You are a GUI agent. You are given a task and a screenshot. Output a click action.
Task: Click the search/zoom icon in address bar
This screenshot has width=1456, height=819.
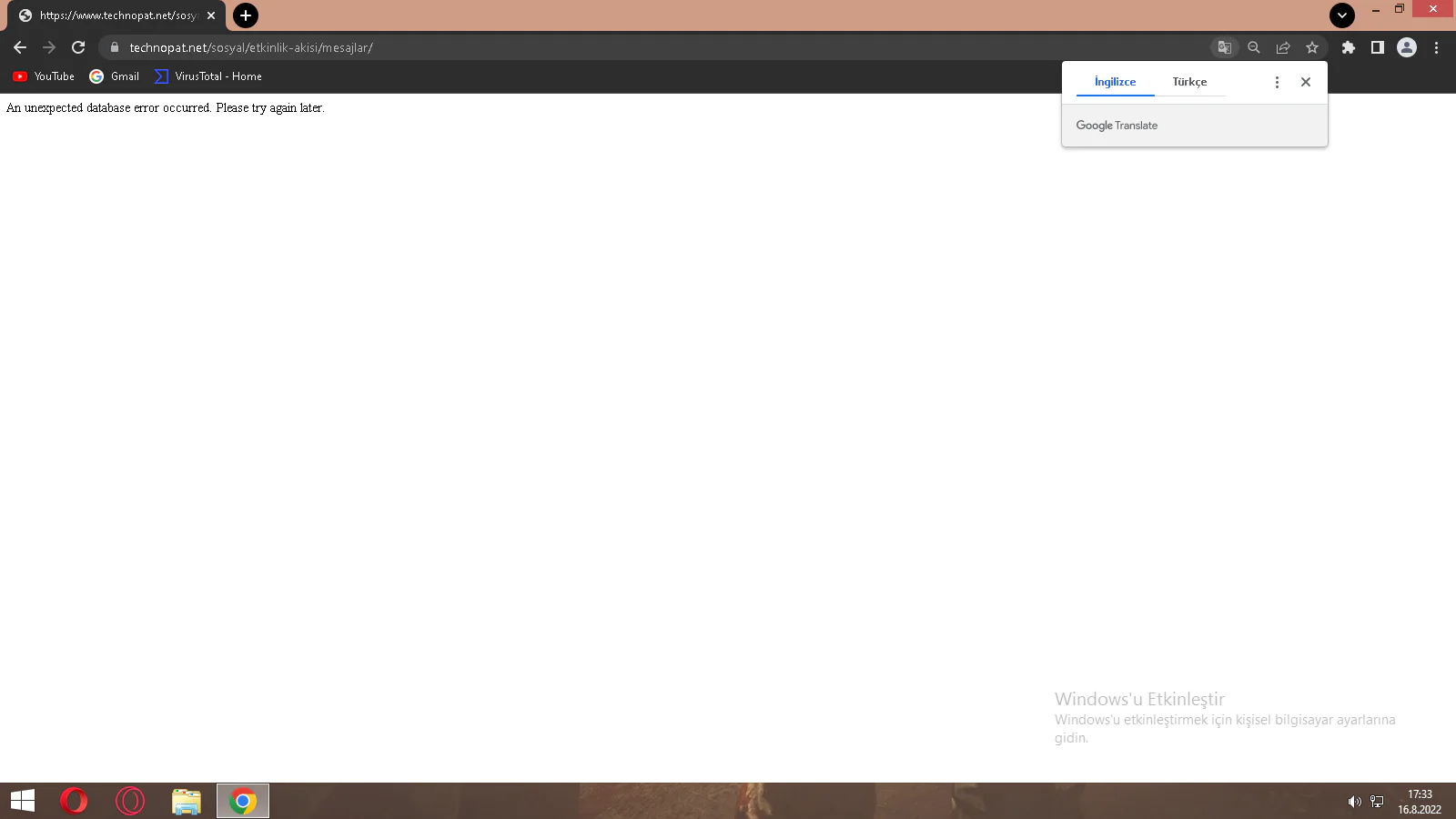[x=1254, y=47]
